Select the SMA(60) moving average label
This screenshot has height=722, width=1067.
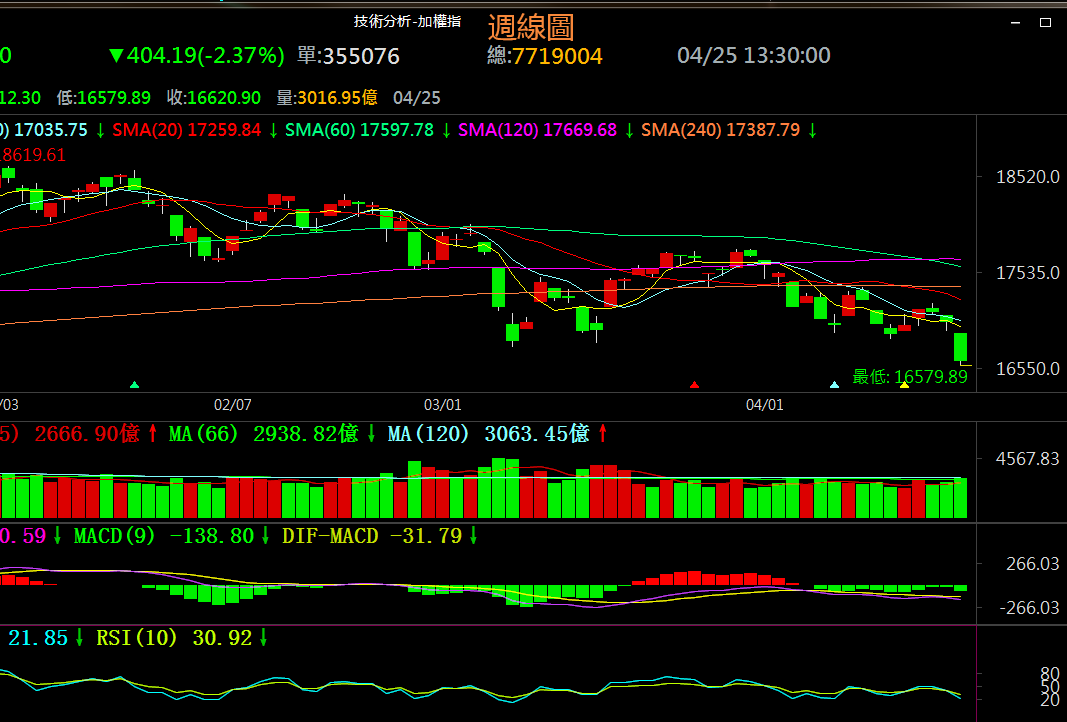coord(320,130)
